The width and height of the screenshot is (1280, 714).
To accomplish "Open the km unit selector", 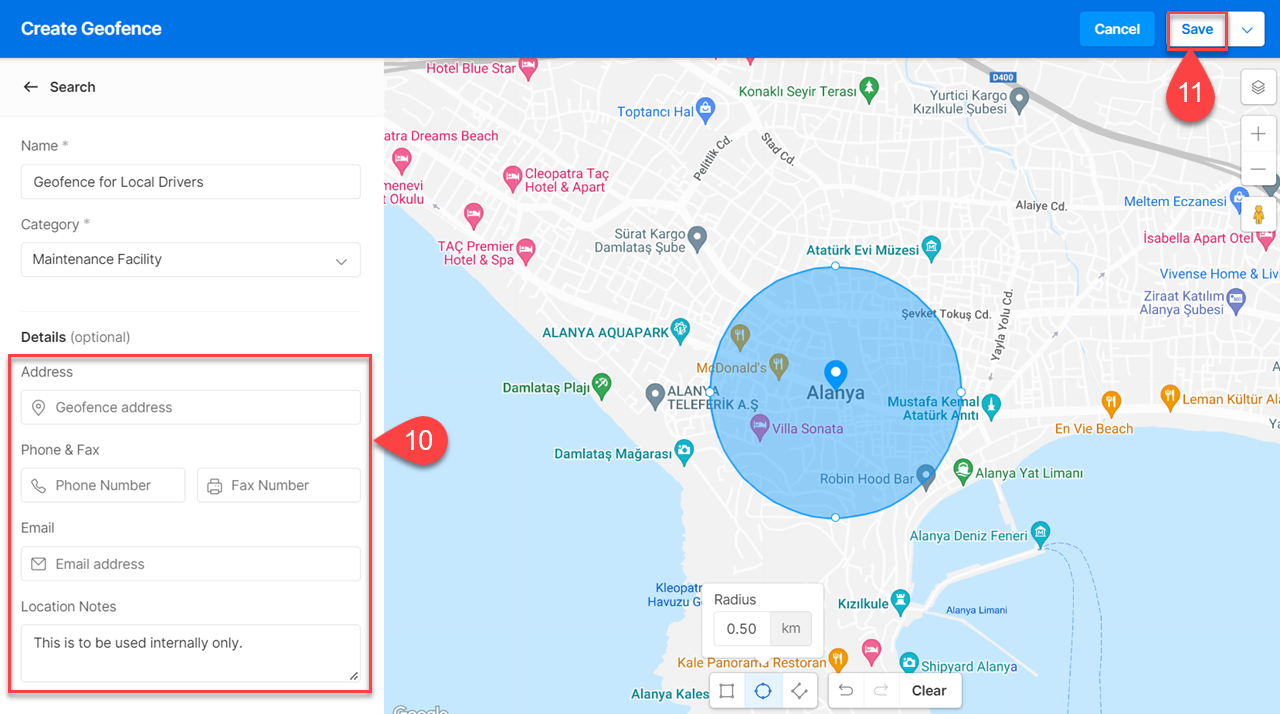I will [x=791, y=629].
